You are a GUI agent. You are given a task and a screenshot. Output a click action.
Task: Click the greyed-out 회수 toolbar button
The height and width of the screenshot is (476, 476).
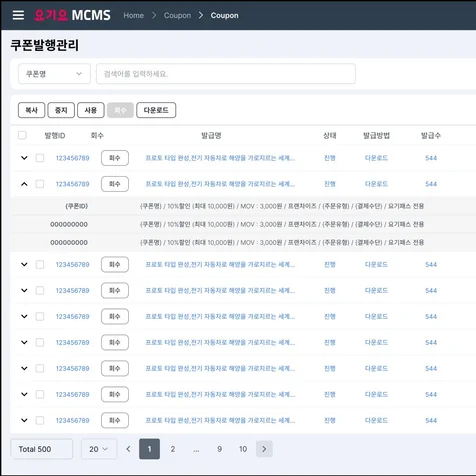(x=120, y=110)
